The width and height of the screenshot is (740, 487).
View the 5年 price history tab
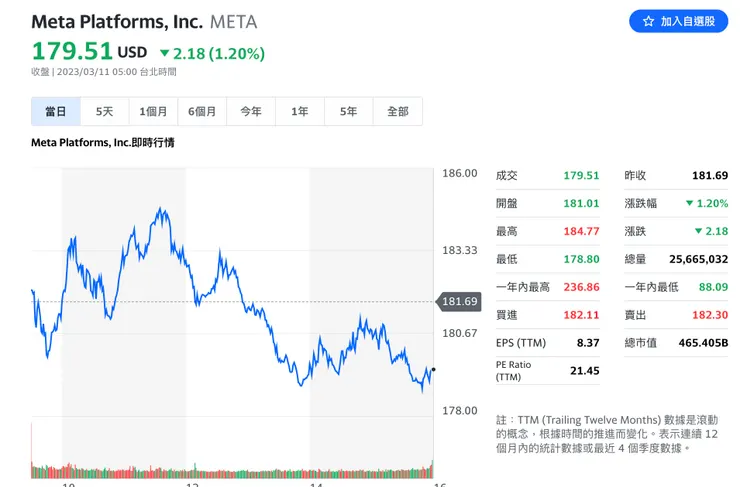(348, 112)
